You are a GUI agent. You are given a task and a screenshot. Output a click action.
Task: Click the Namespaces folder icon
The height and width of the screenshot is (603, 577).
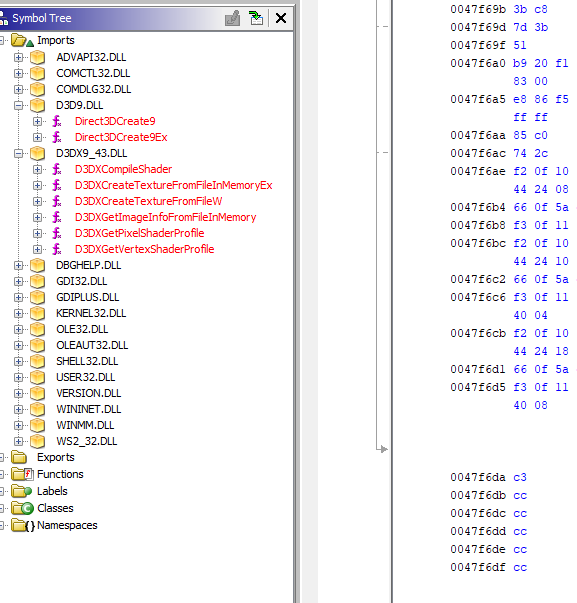pyautogui.click(x=23, y=525)
